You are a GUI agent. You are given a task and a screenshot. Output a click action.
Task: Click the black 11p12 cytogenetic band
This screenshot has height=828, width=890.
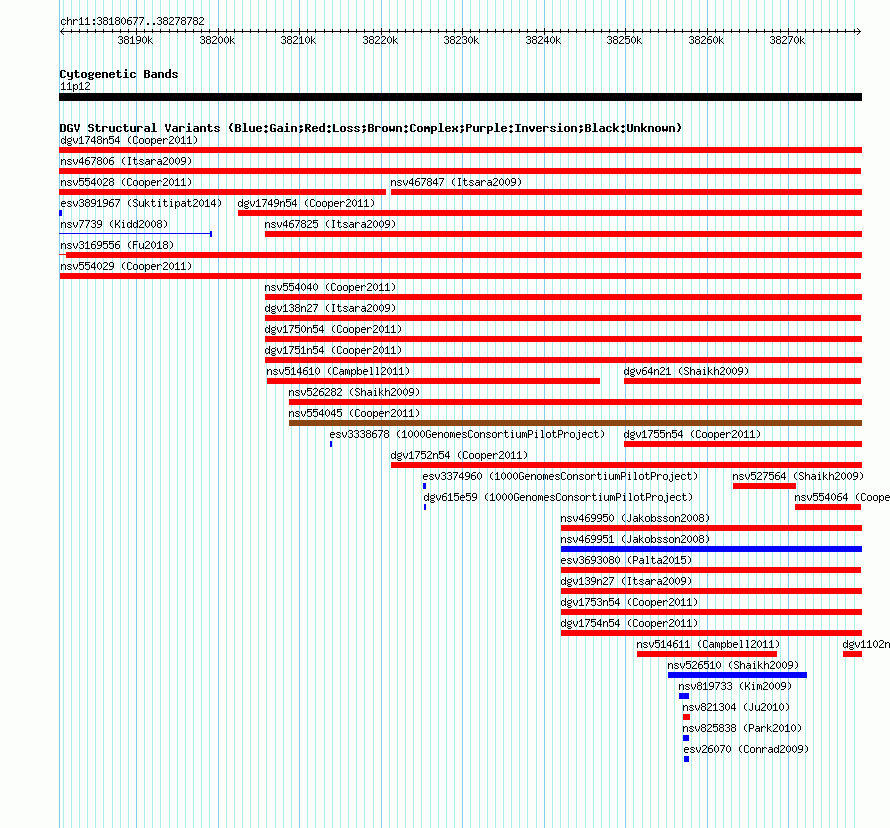(460, 97)
